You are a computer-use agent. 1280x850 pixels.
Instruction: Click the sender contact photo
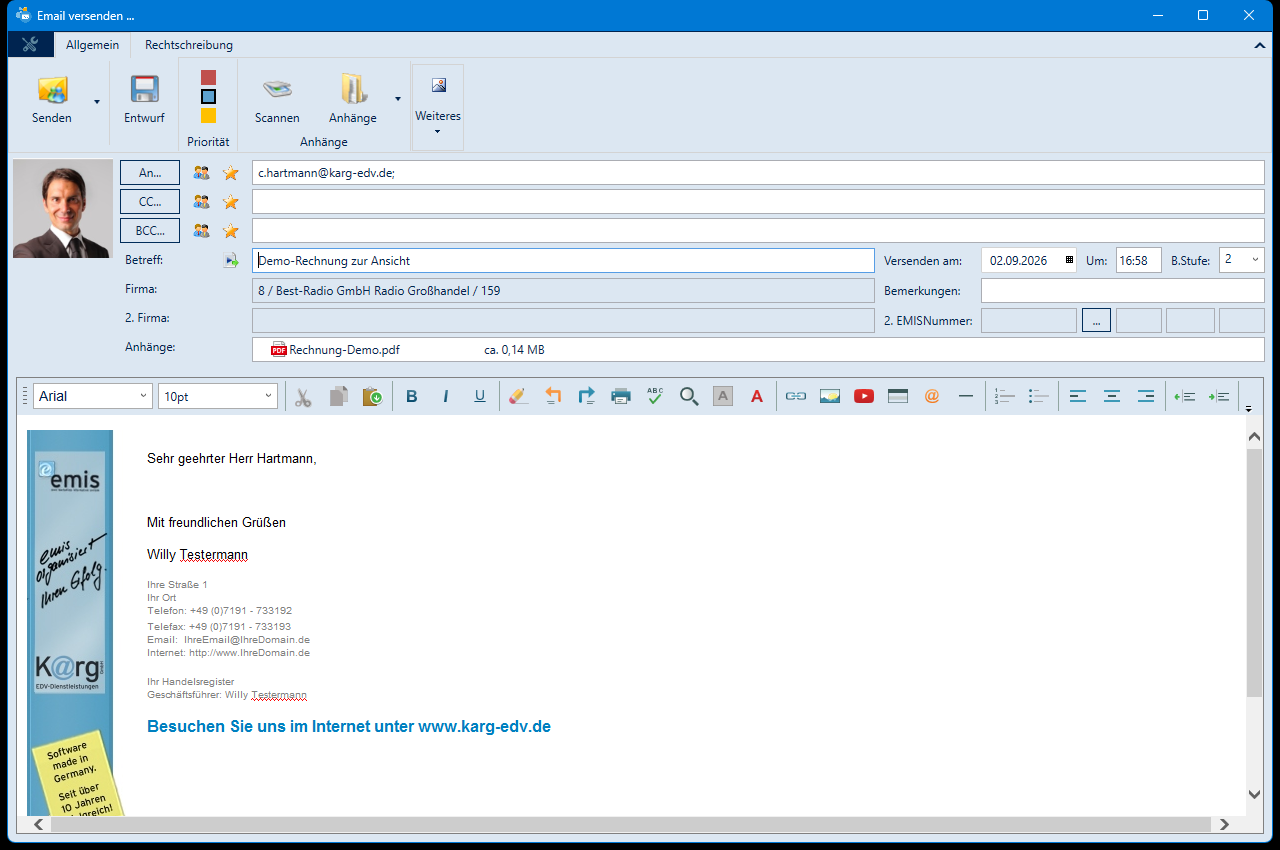pos(63,208)
